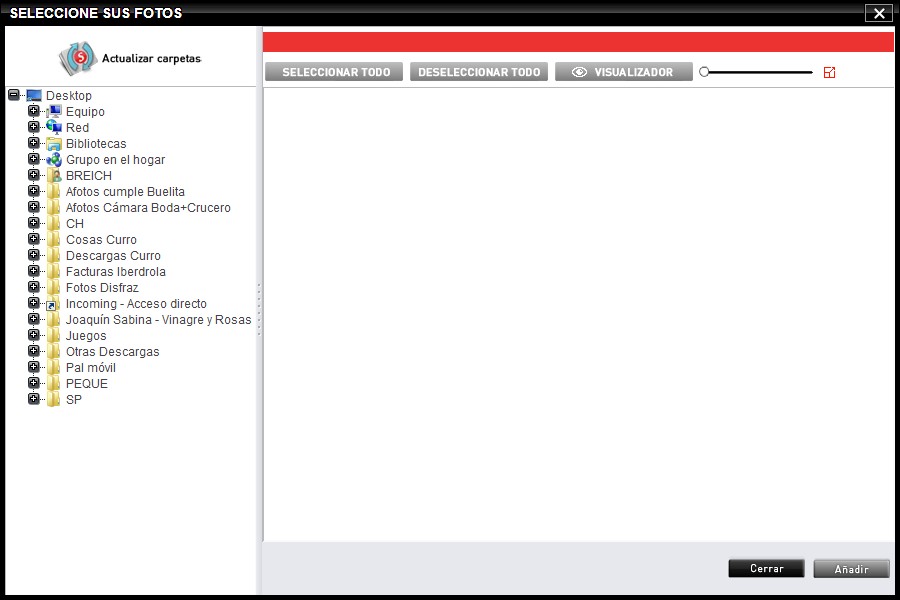This screenshot has height=600, width=900.
Task: Select the Equipo label
Action: pos(86,111)
